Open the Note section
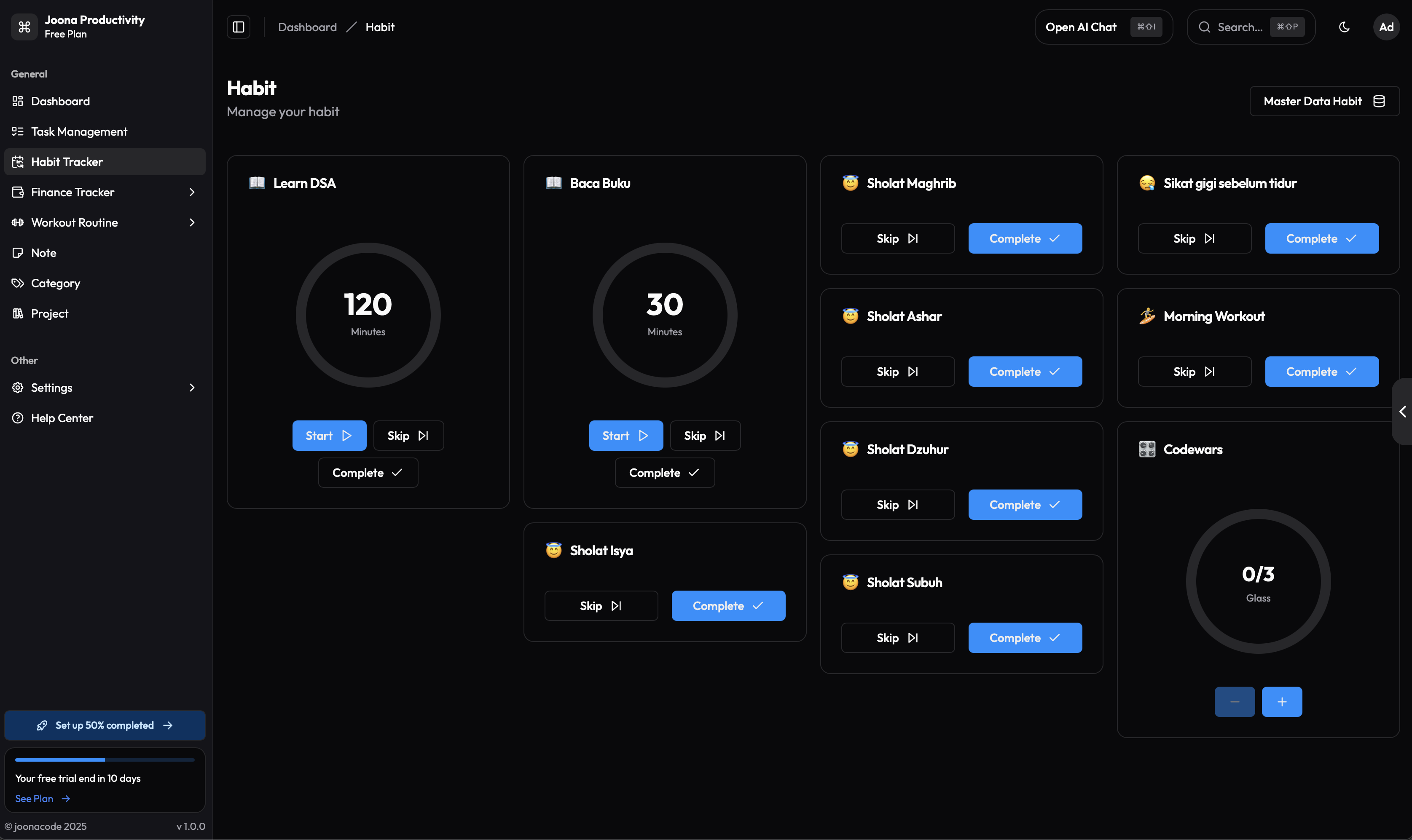The width and height of the screenshot is (1412, 840). point(43,252)
